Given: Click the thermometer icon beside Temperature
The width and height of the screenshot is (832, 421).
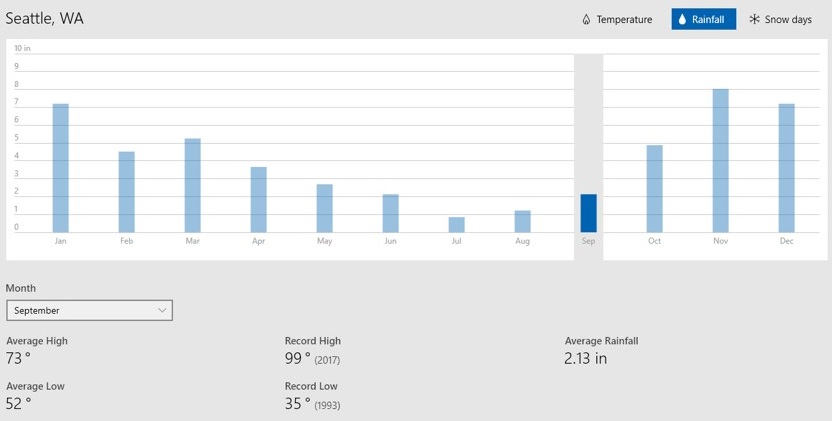Looking at the screenshot, I should point(586,20).
